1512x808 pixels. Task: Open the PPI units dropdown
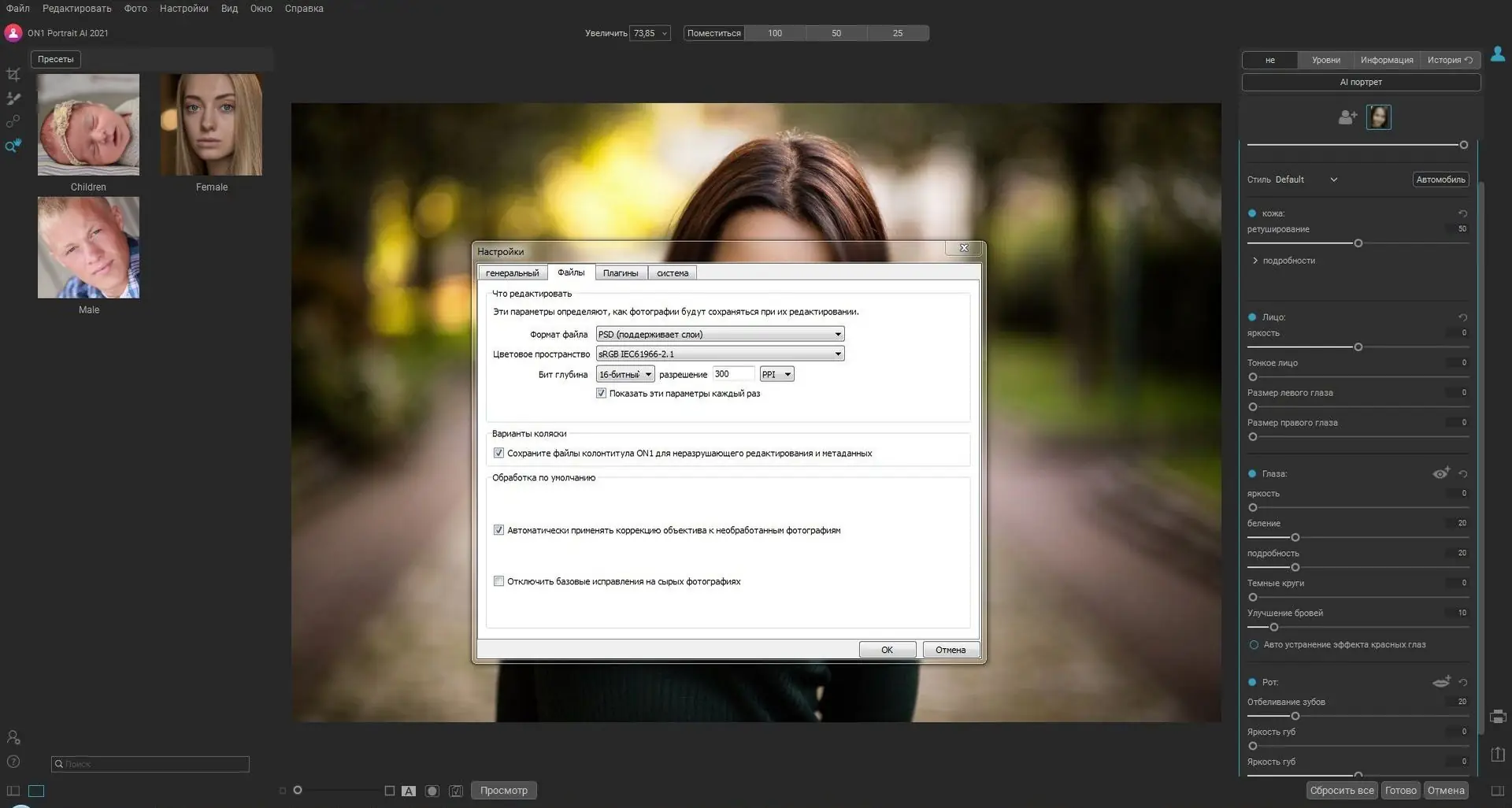(776, 374)
